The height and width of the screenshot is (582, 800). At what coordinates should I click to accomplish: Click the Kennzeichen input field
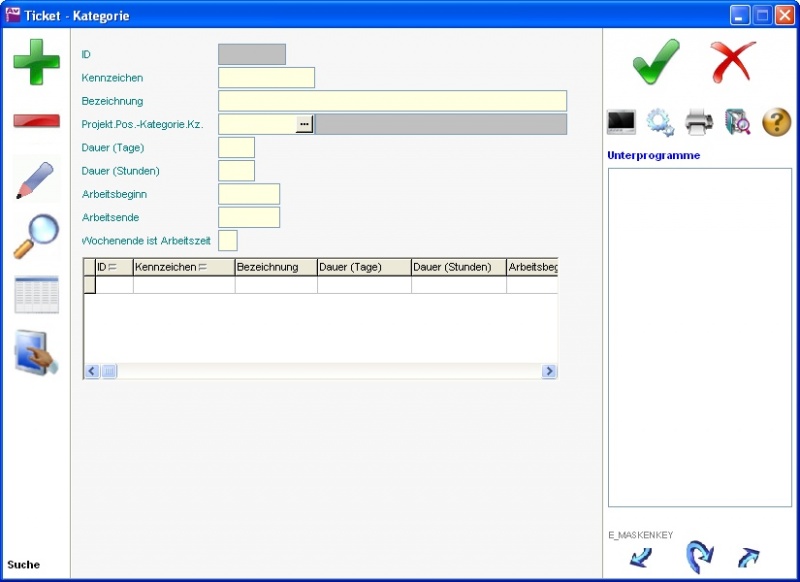[x=266, y=78]
